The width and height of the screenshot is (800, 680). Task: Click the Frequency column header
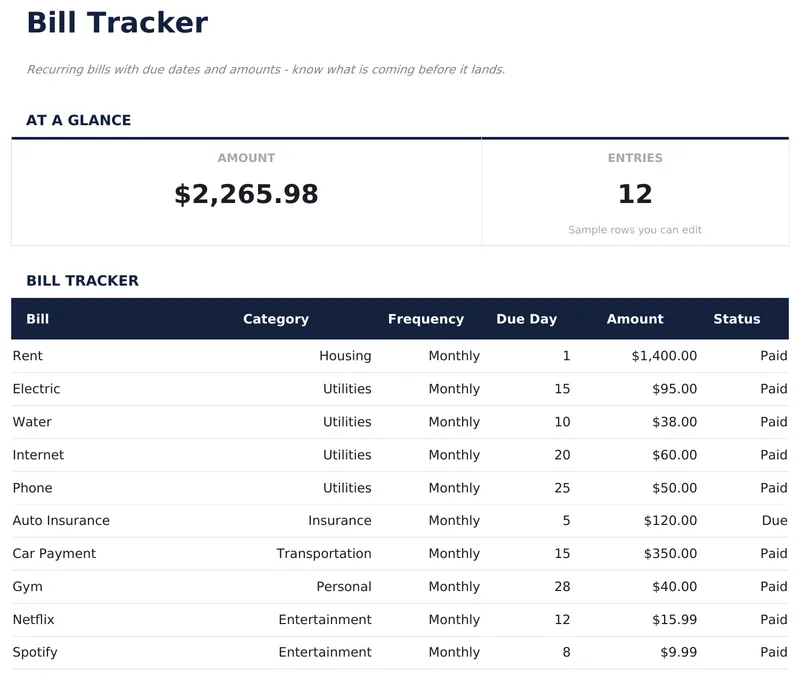426,319
